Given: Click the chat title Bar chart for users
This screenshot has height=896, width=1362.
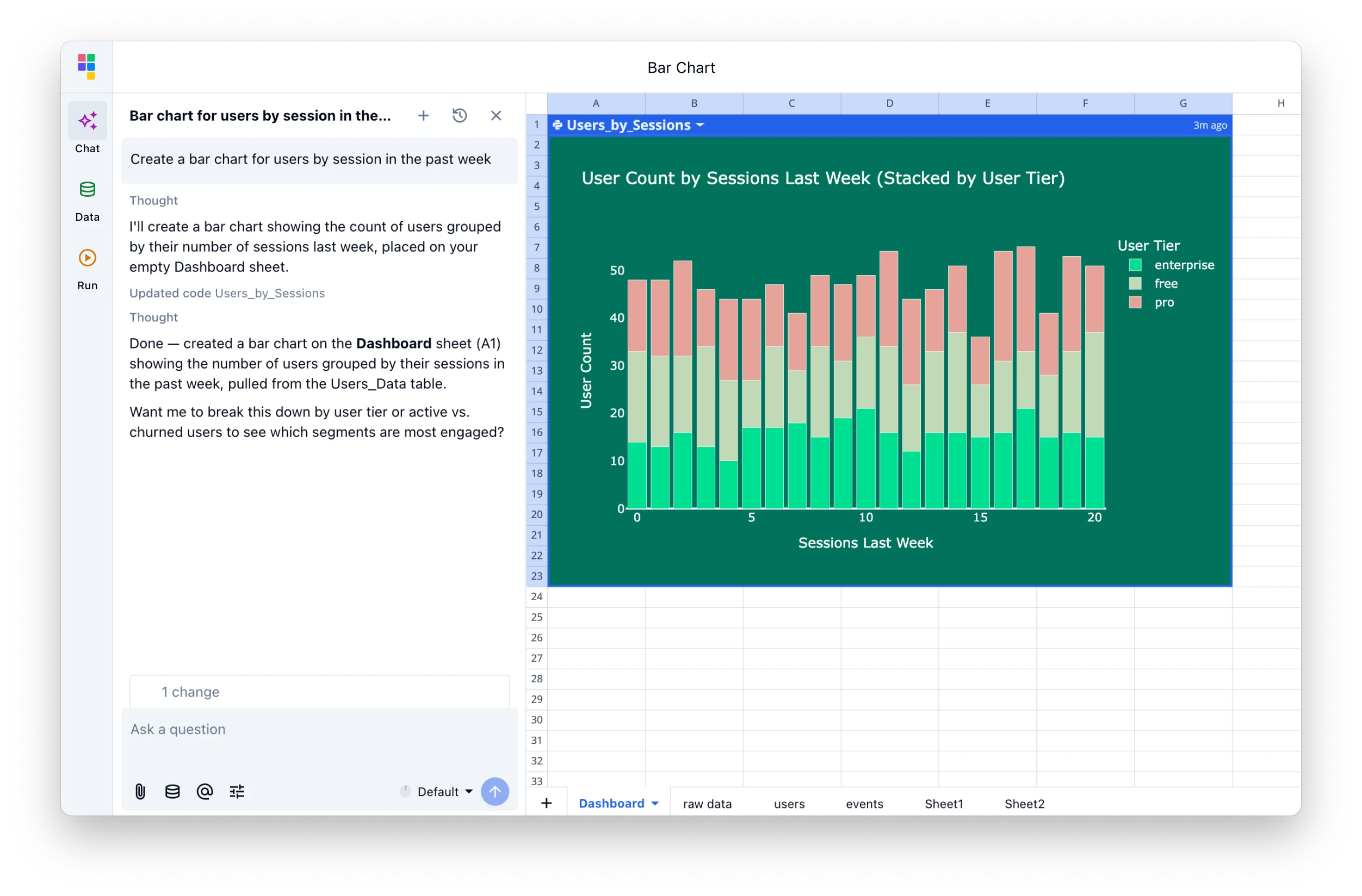Looking at the screenshot, I should [x=261, y=116].
